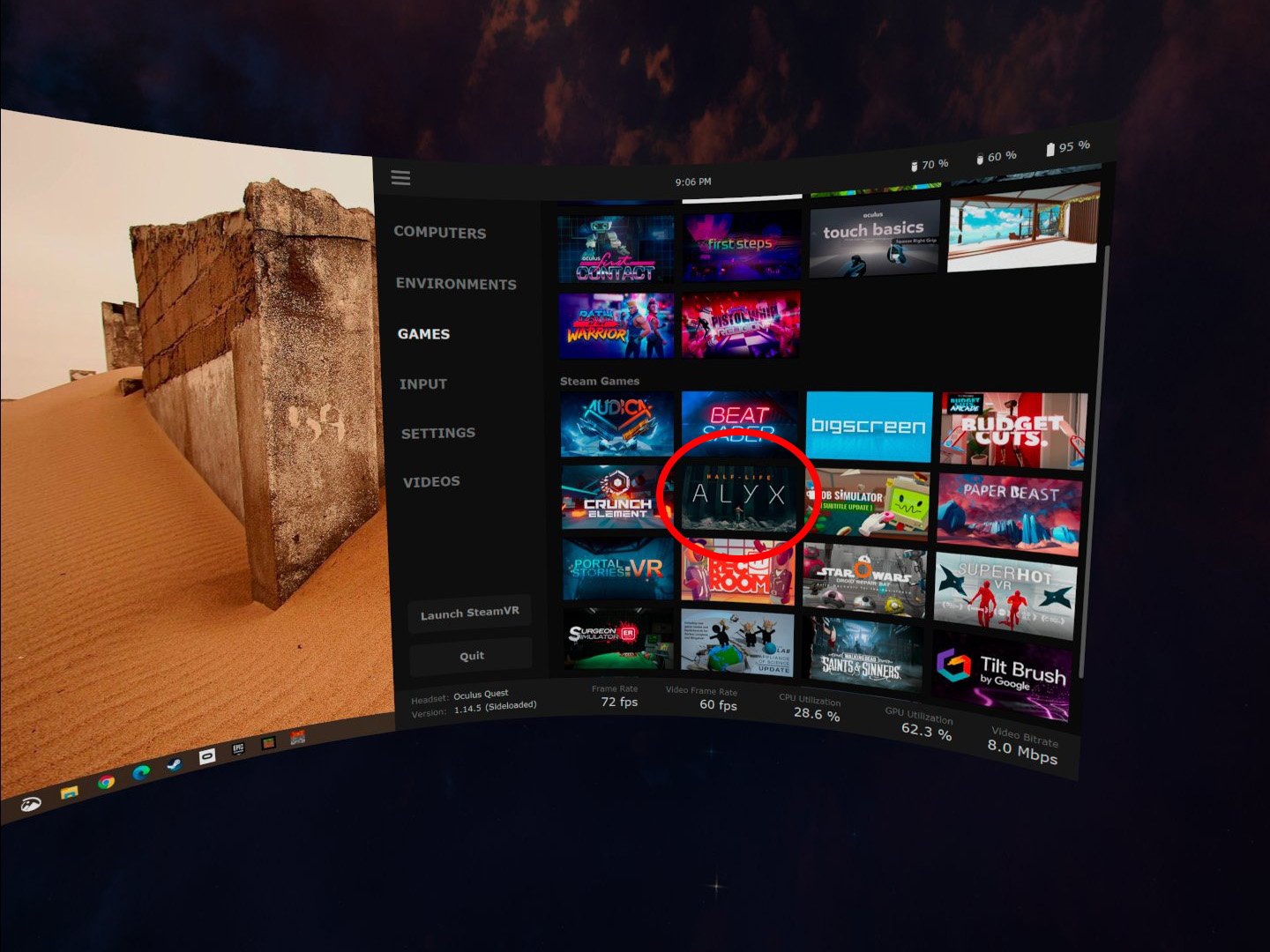The width and height of the screenshot is (1270, 952).
Task: Launch Portal Stories VR
Action: [x=617, y=569]
